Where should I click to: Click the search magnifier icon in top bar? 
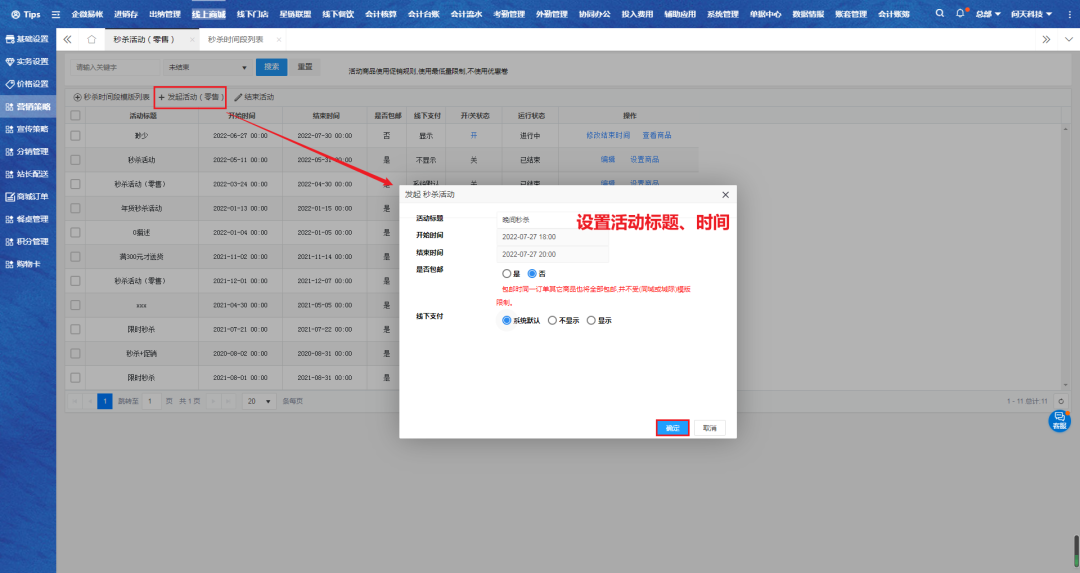(940, 14)
